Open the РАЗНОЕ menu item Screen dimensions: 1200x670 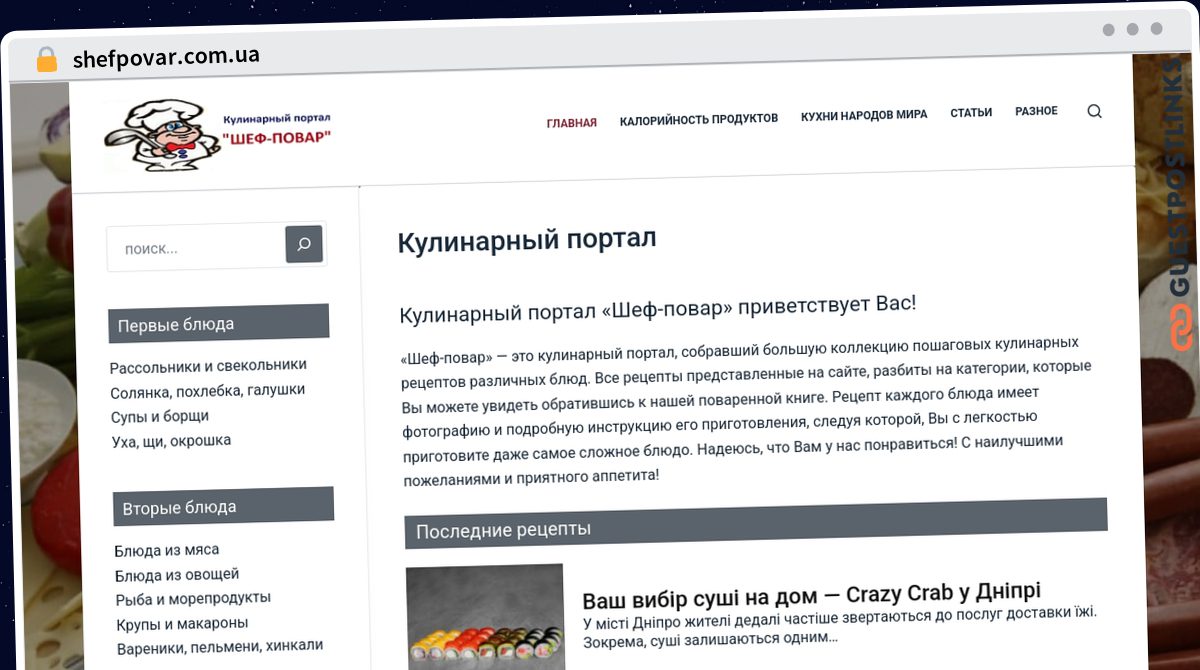(x=1036, y=111)
